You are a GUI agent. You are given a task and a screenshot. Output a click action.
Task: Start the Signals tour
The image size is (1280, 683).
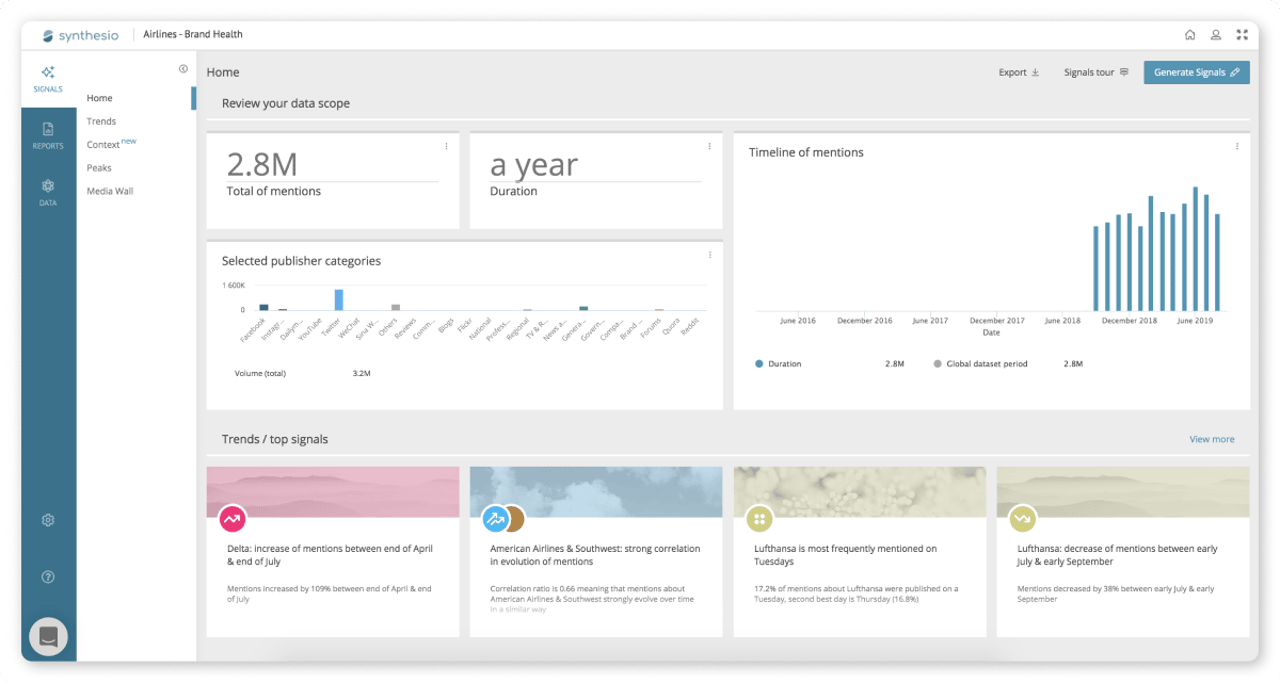[x=1096, y=72]
